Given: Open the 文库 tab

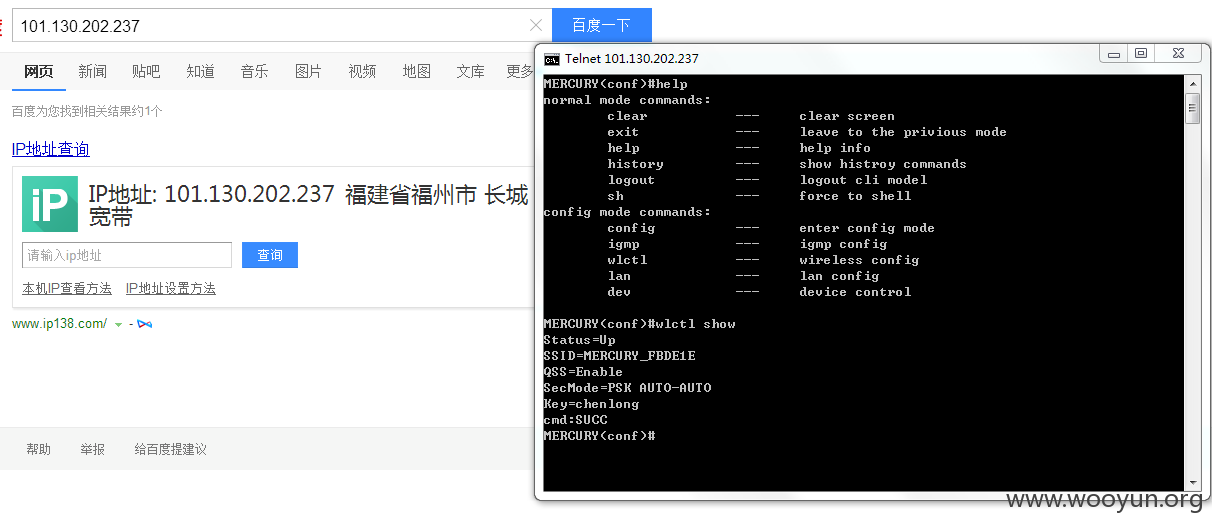Looking at the screenshot, I should (x=470, y=71).
